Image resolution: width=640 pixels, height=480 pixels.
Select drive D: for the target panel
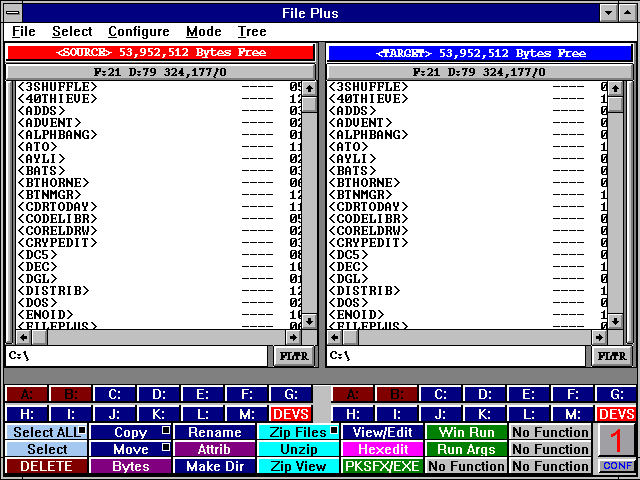tap(485, 394)
